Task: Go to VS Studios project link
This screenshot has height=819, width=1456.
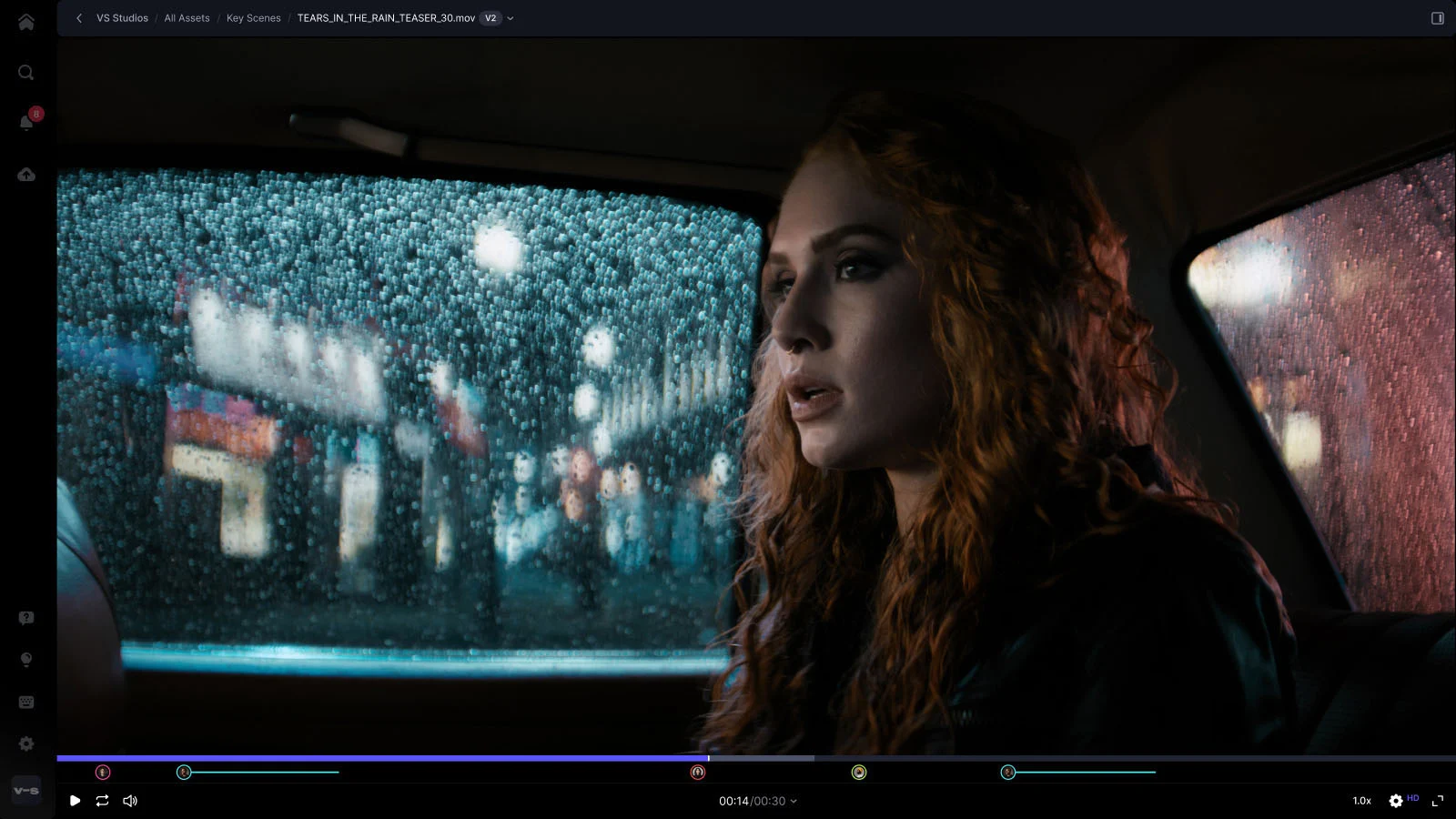Action: coord(122,18)
